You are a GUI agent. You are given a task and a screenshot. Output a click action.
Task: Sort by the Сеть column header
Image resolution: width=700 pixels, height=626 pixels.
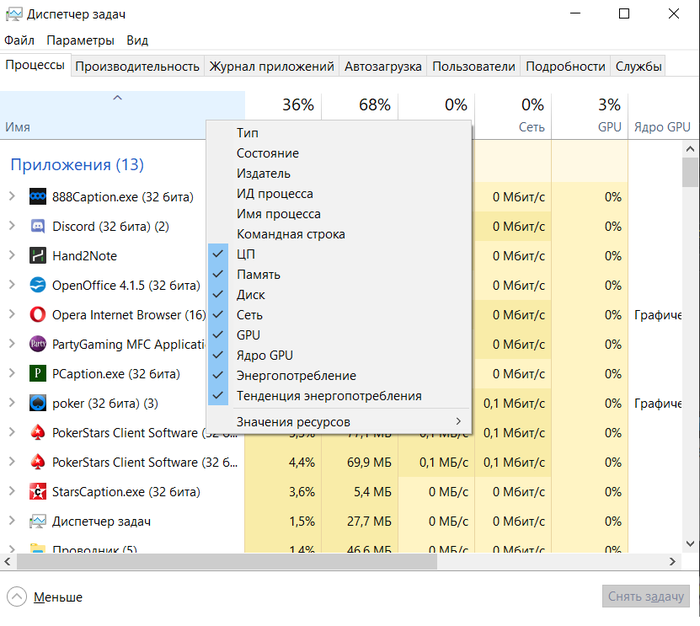(513, 116)
